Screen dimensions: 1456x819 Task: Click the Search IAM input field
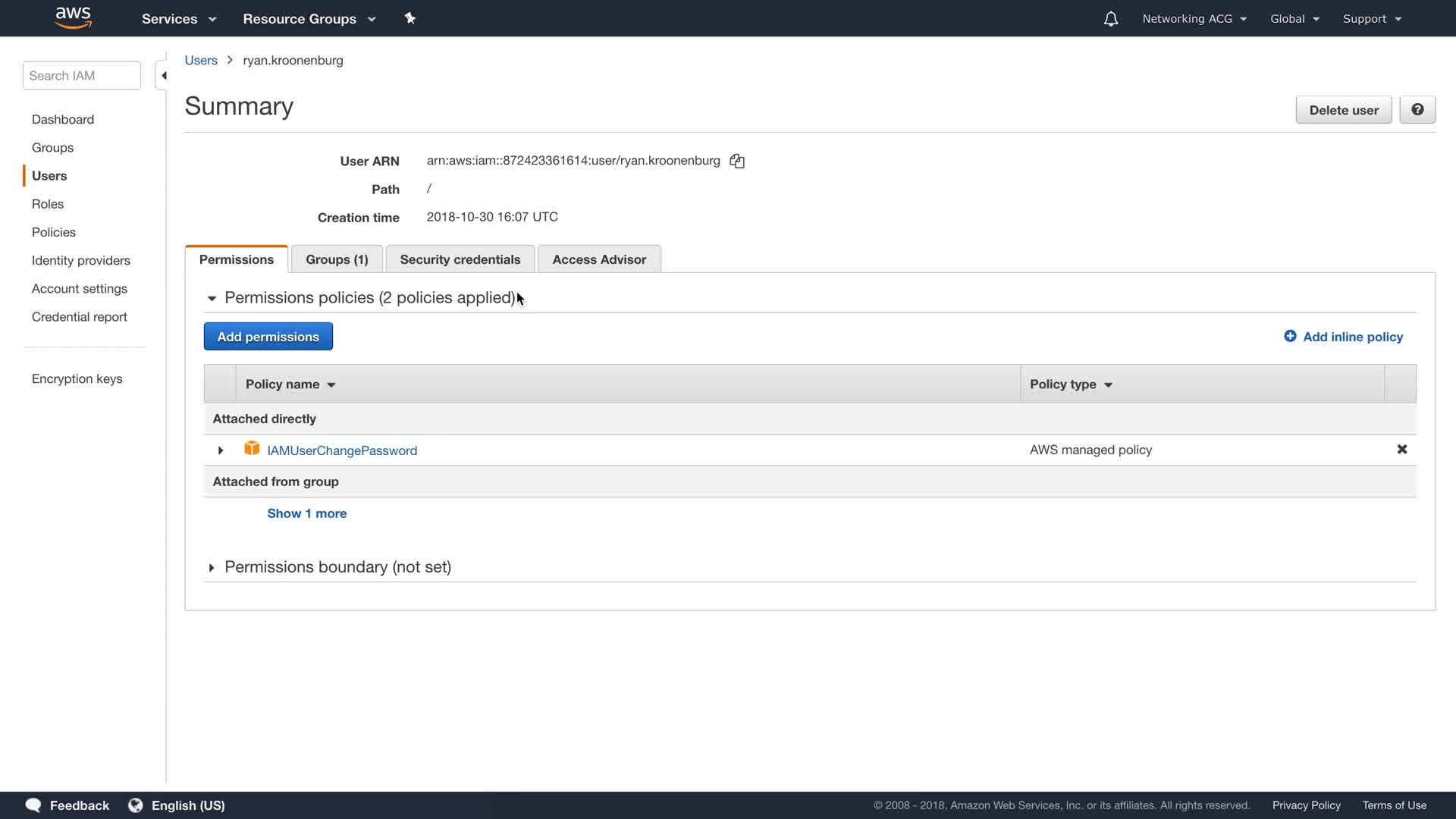[81, 76]
